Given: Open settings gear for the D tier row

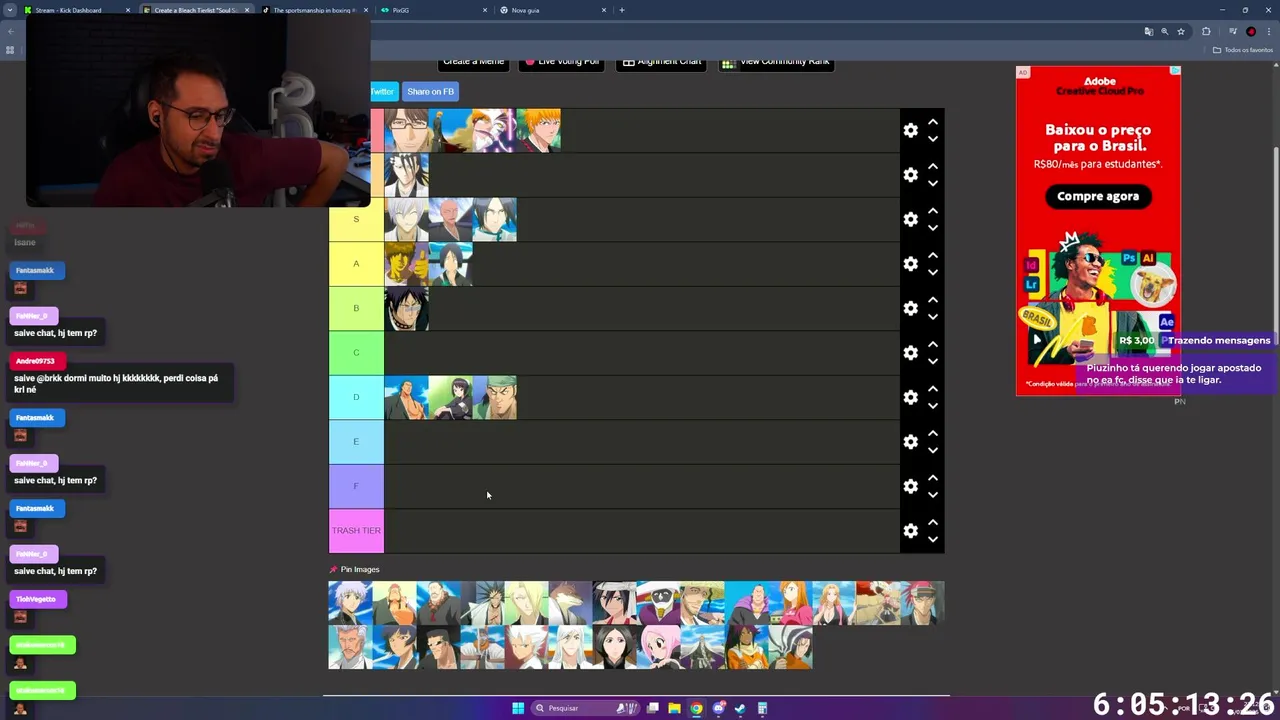Looking at the screenshot, I should click(910, 397).
